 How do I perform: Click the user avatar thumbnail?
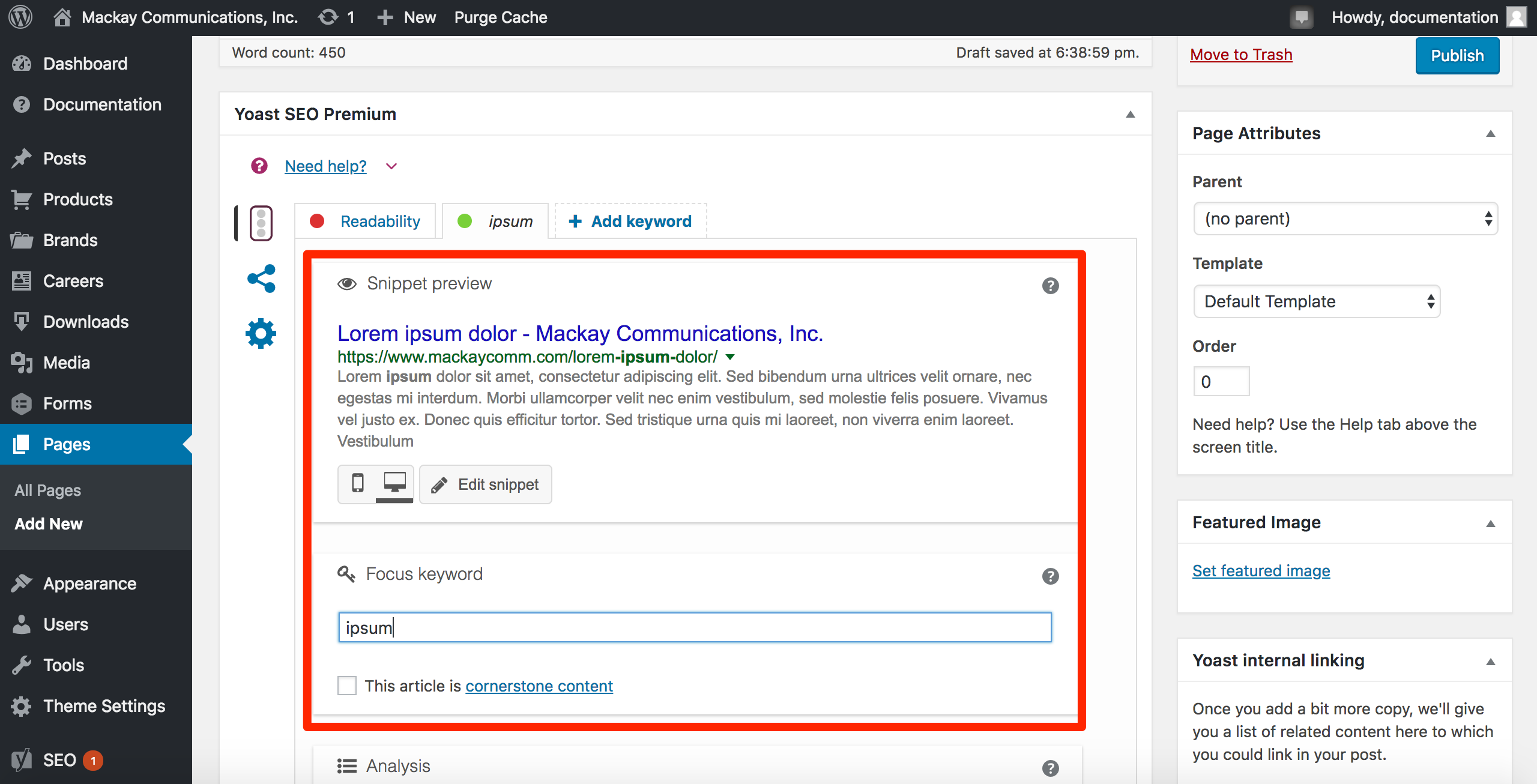(1517, 17)
